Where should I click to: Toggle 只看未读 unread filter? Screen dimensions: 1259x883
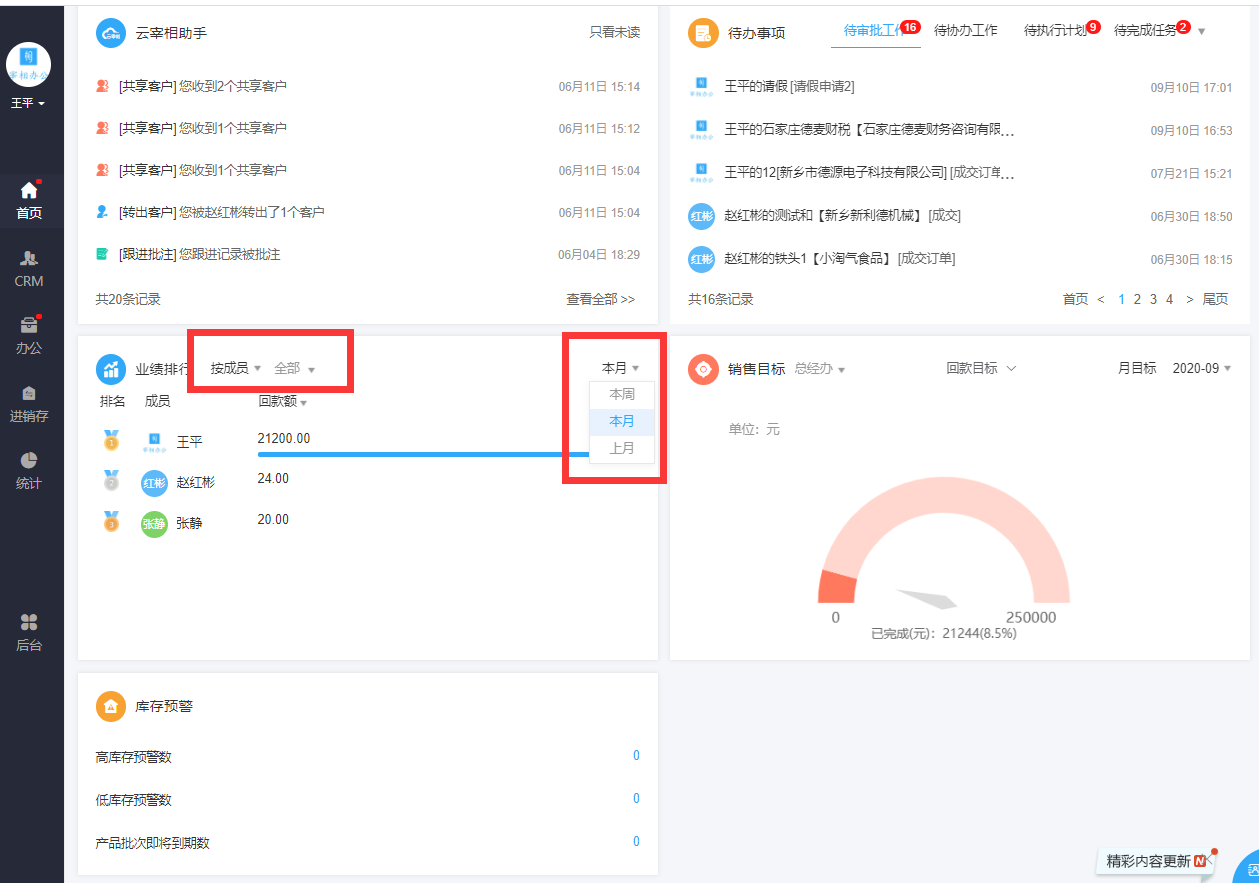click(x=614, y=32)
